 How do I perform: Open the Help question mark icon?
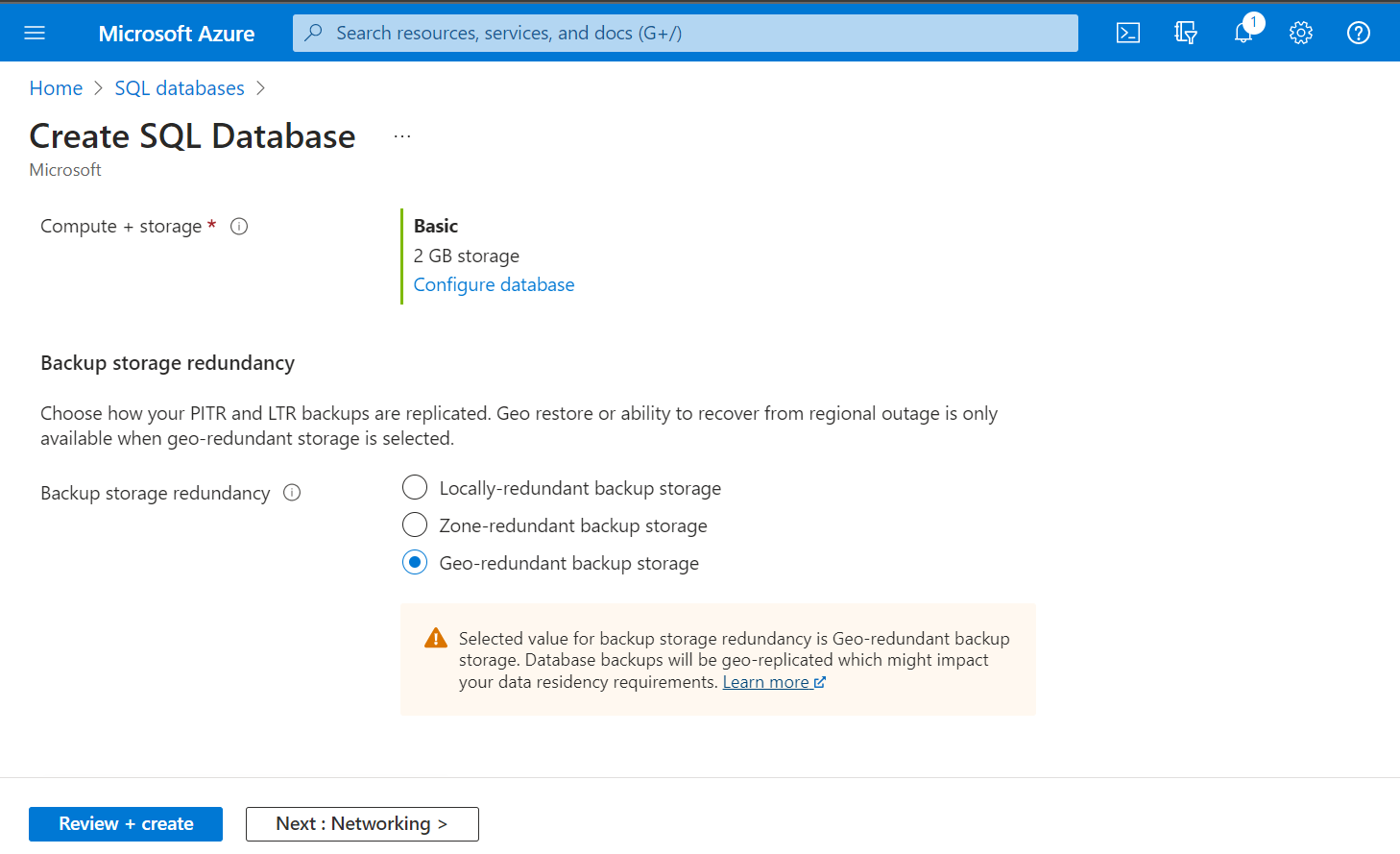click(1359, 33)
